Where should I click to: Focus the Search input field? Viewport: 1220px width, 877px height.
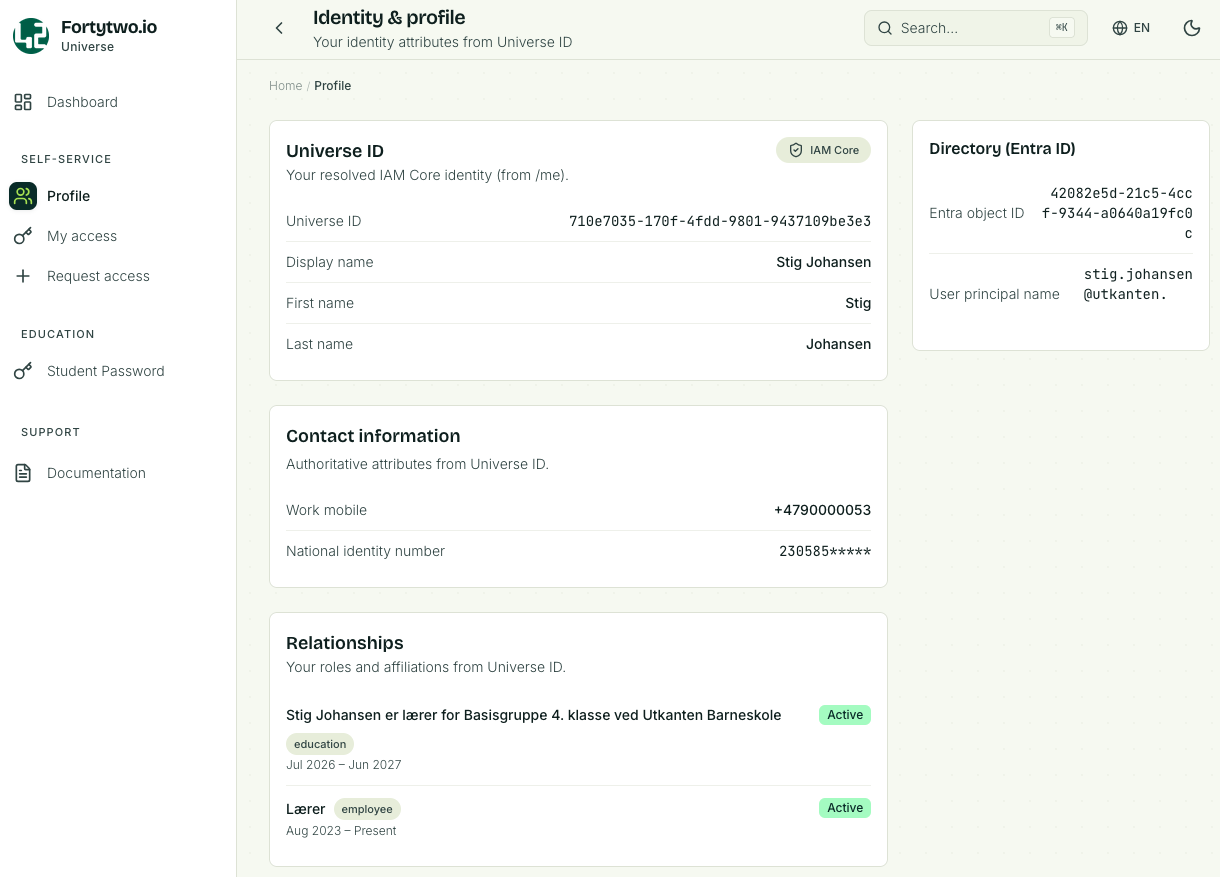point(975,28)
